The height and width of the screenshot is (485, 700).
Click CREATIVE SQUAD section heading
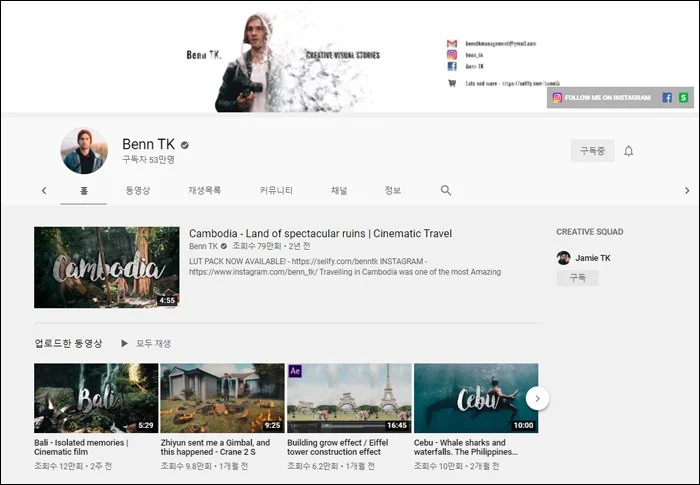coord(590,232)
